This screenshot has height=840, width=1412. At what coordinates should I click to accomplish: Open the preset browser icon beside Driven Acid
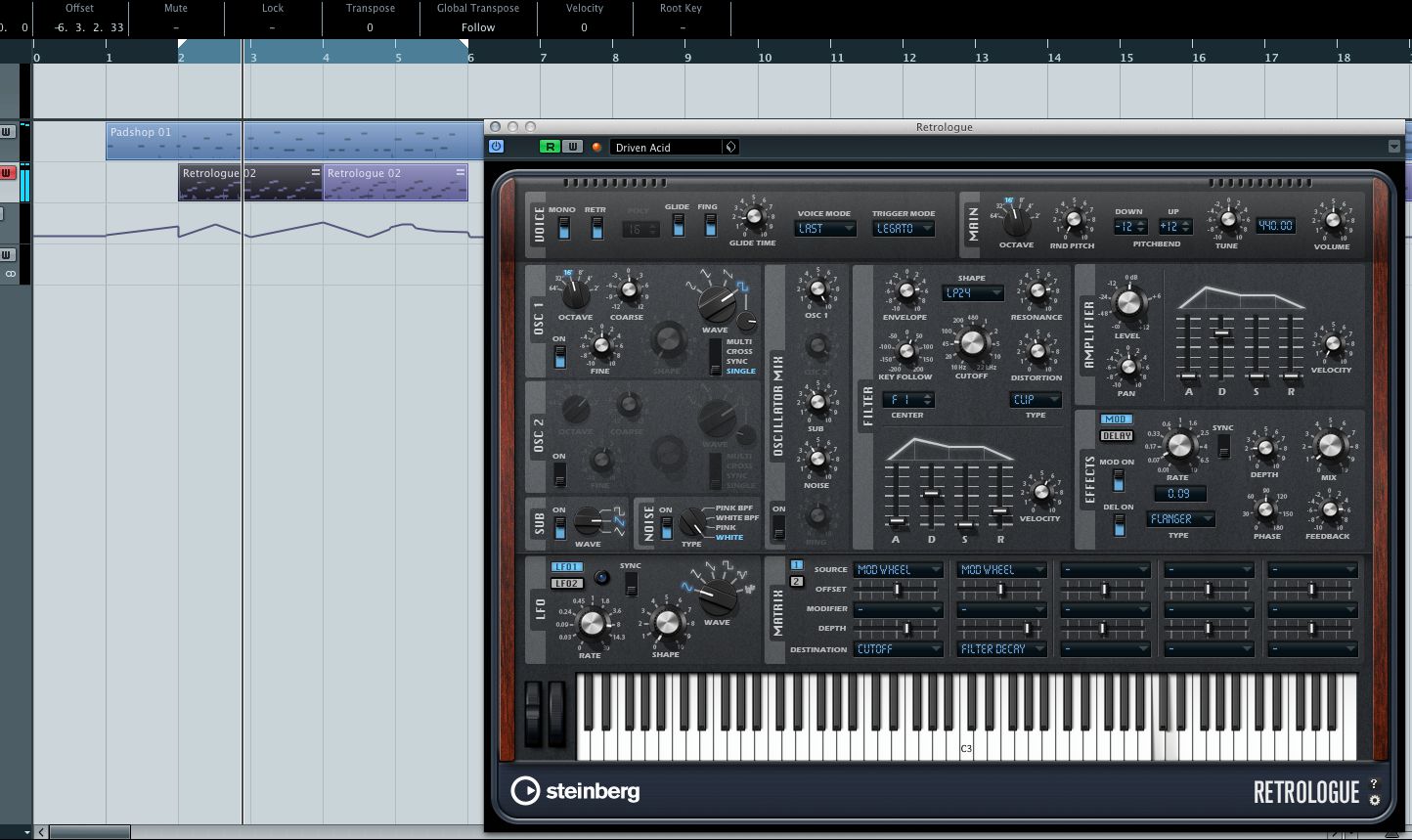point(729,147)
